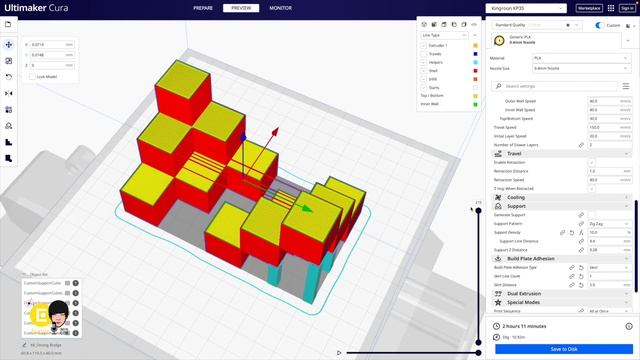Collapse the Travel settings section
Viewport: 640px width, 360px height.
click(562, 154)
